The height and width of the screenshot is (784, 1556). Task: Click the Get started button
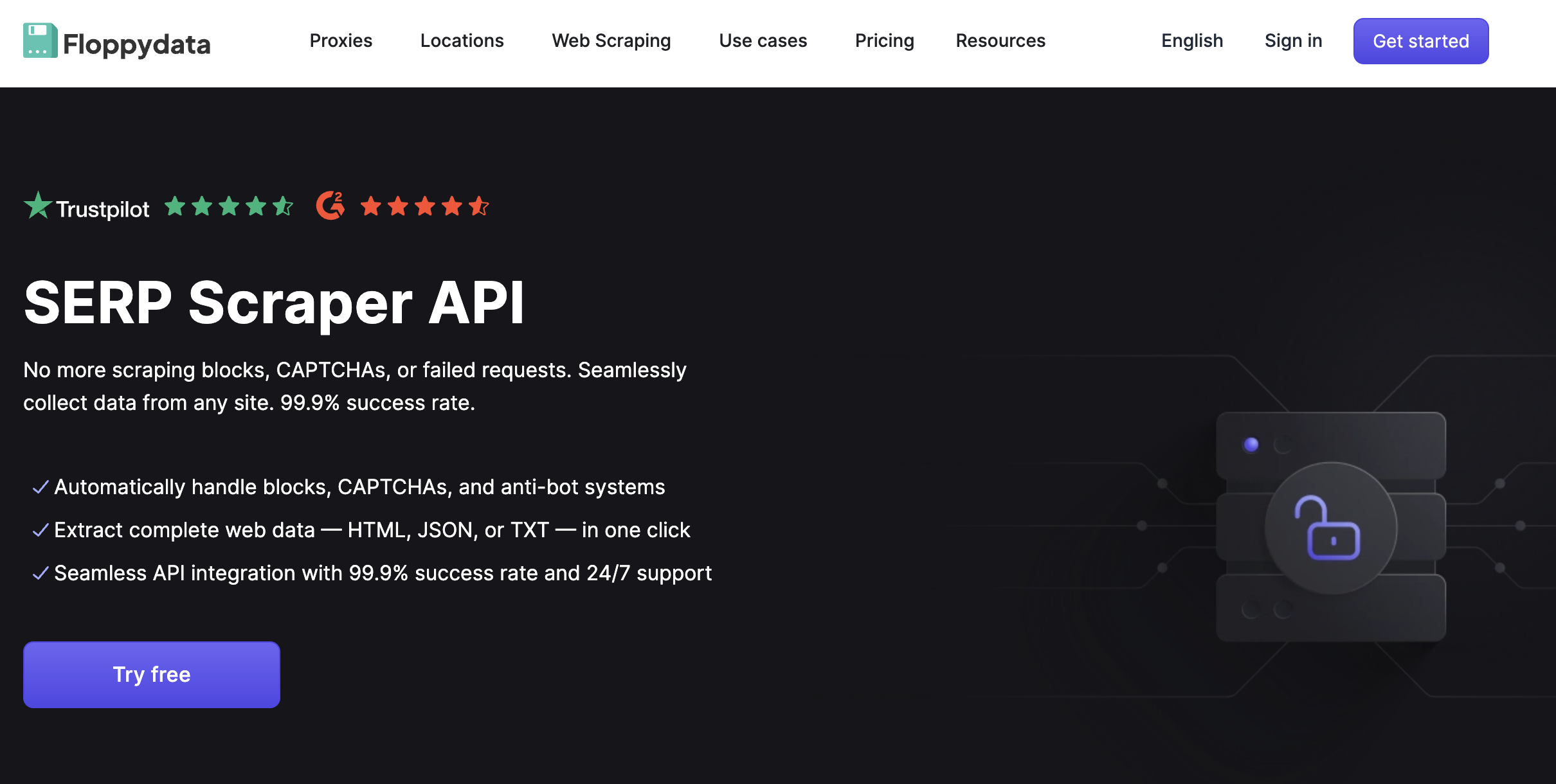(x=1420, y=41)
